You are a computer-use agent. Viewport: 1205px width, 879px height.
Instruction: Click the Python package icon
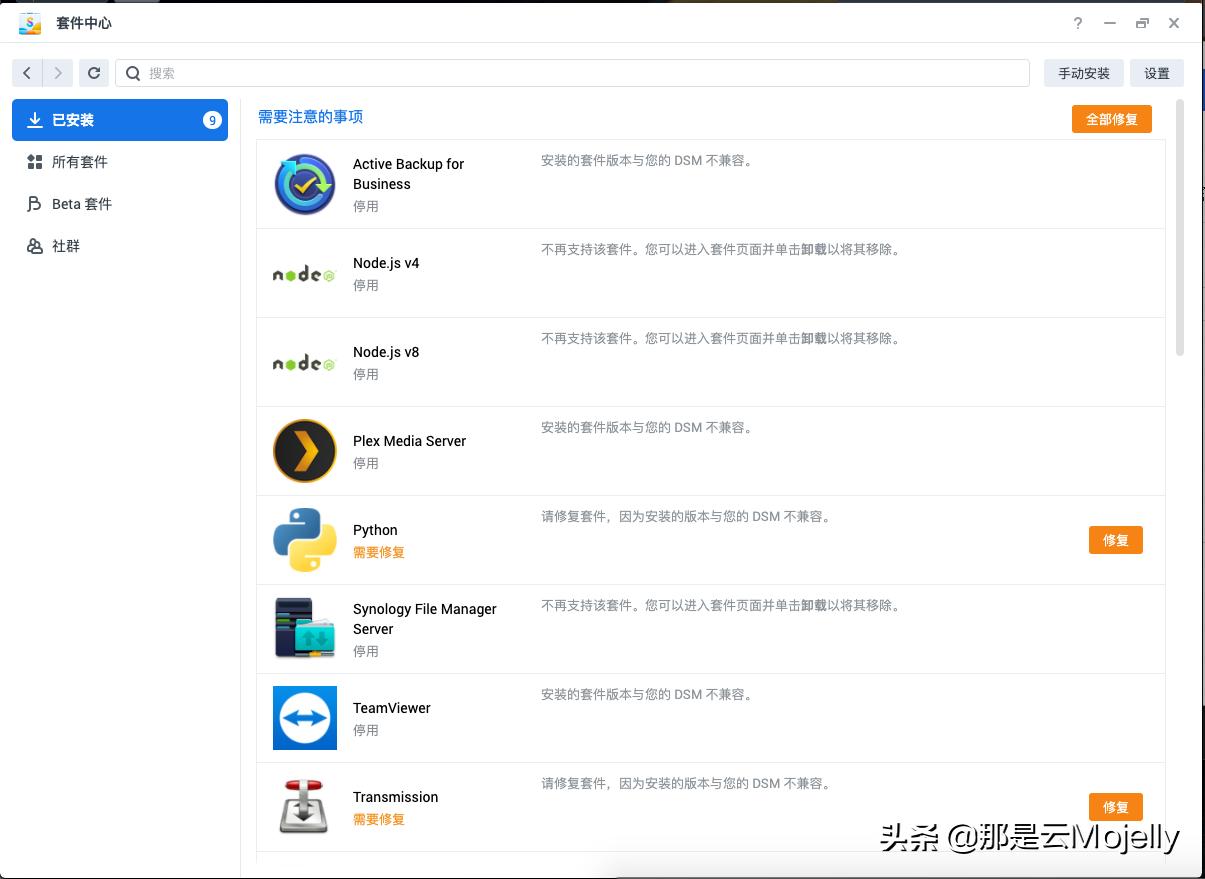coord(304,540)
